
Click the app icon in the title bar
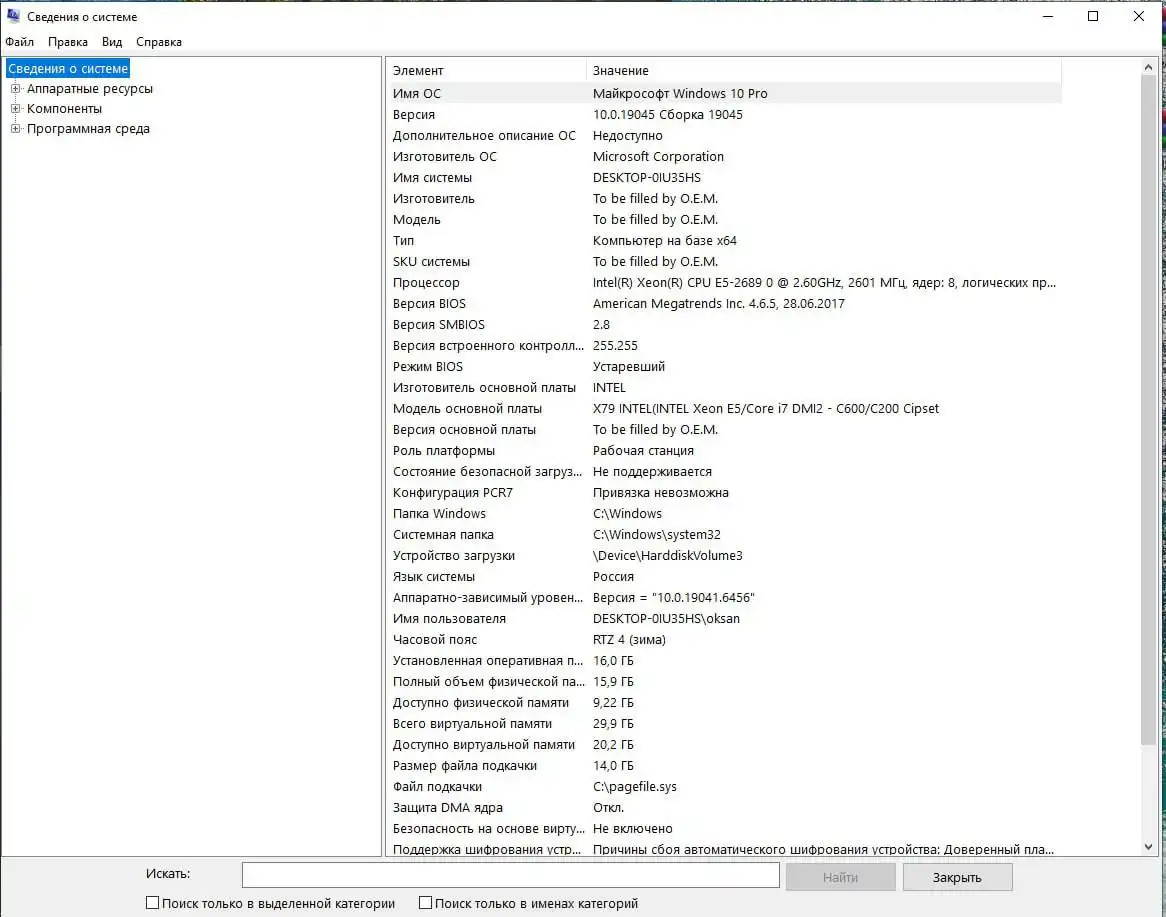pos(14,16)
